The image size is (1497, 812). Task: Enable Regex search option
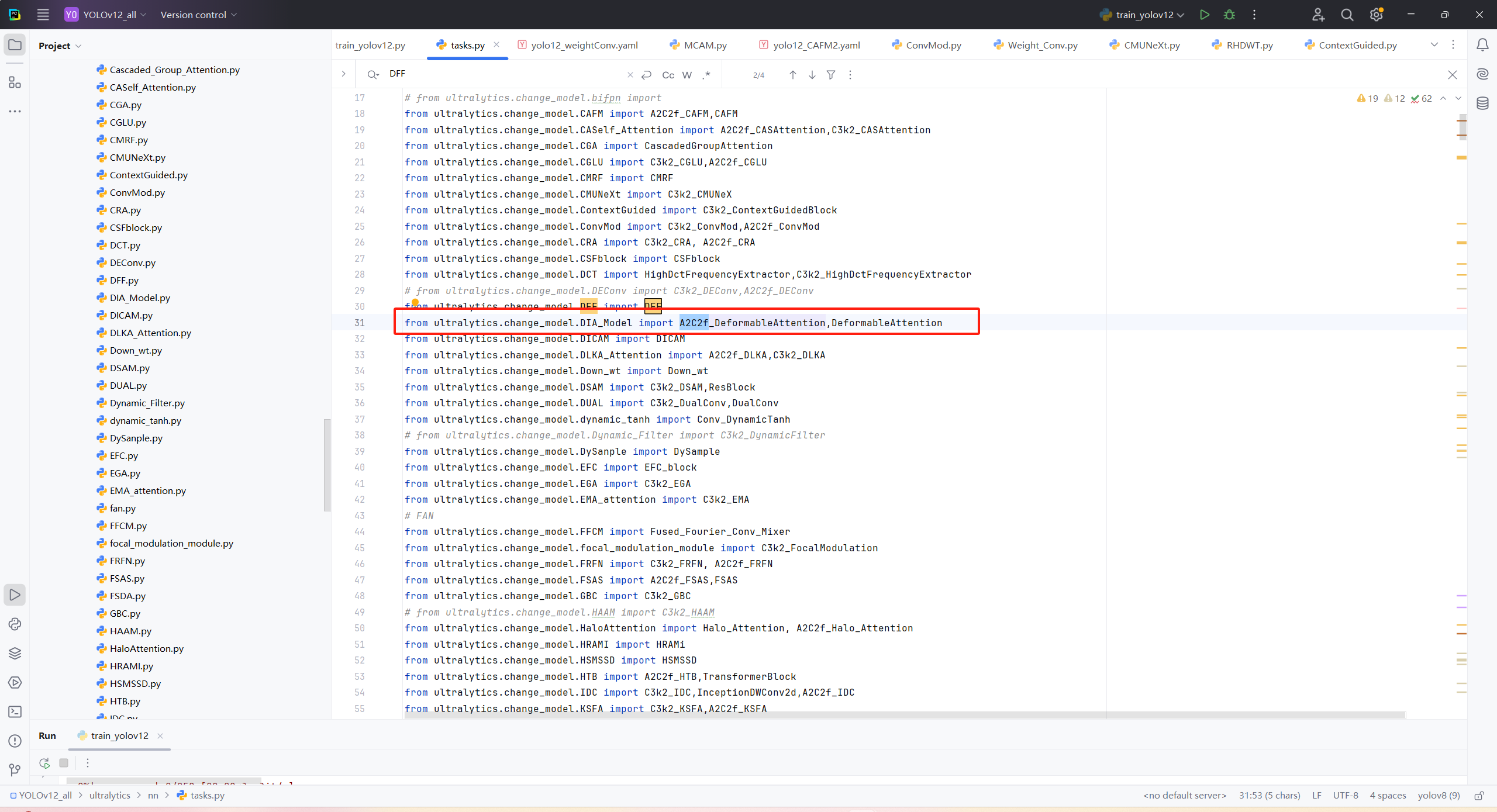click(706, 75)
